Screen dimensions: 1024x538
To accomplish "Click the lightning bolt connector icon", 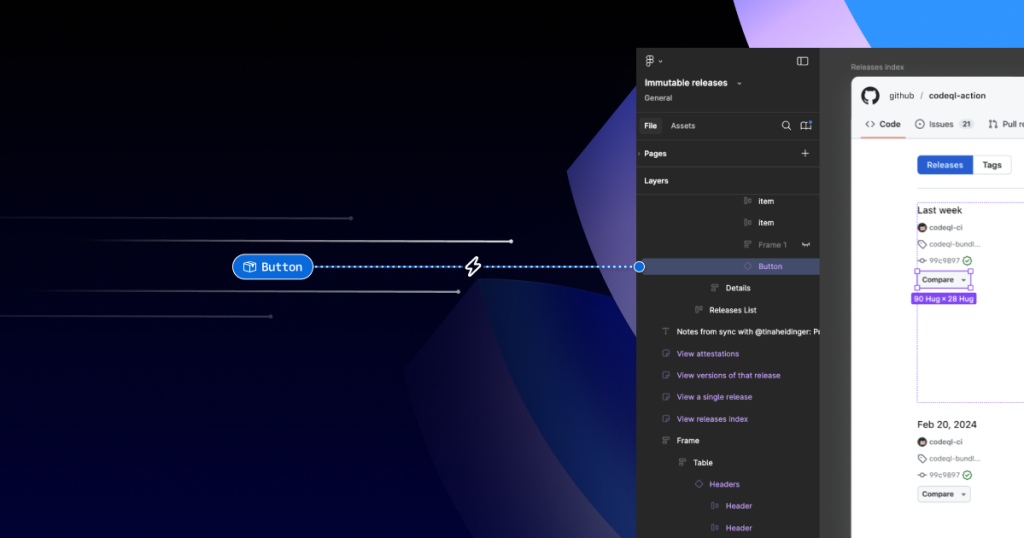I will (x=474, y=267).
